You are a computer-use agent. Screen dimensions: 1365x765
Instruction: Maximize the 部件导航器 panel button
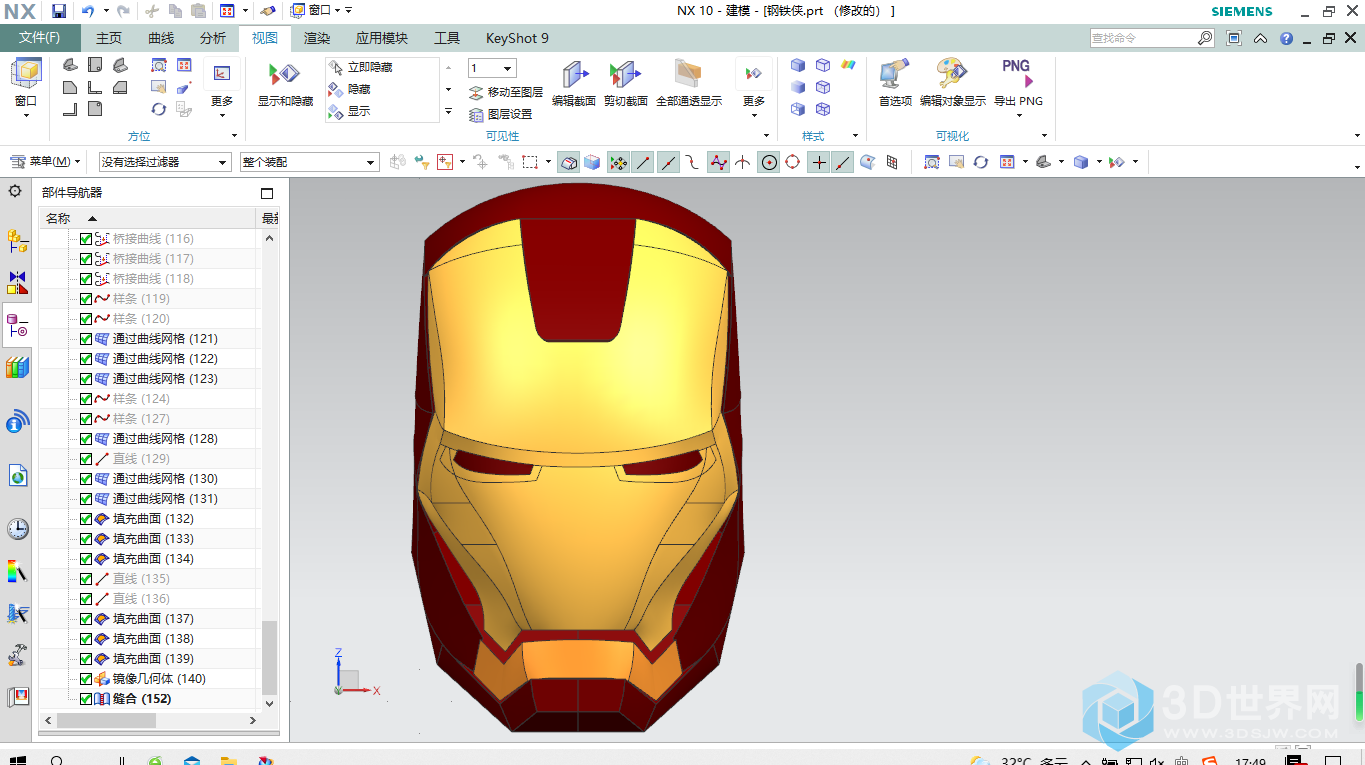[266, 193]
